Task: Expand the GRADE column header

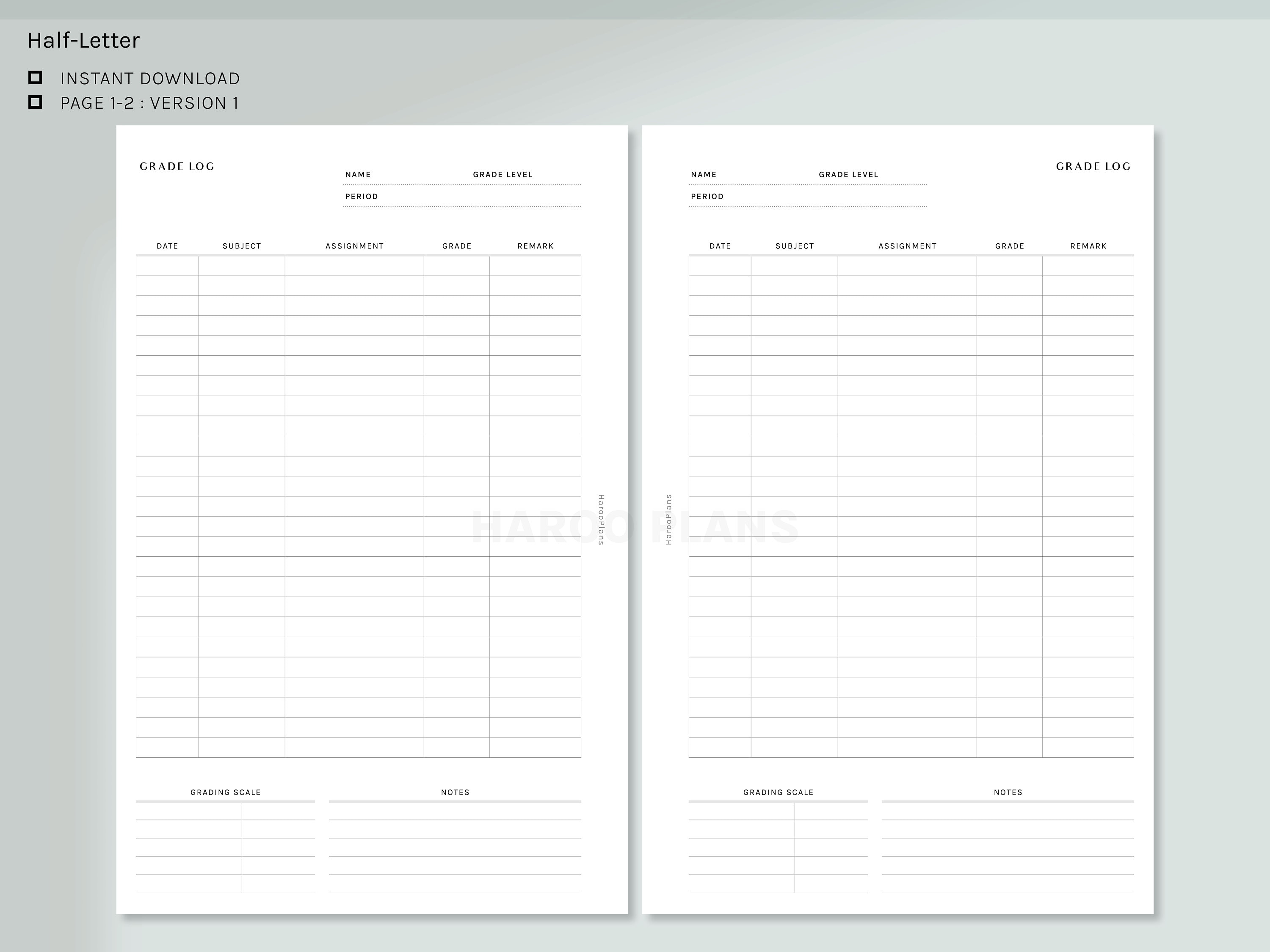Action: point(456,245)
